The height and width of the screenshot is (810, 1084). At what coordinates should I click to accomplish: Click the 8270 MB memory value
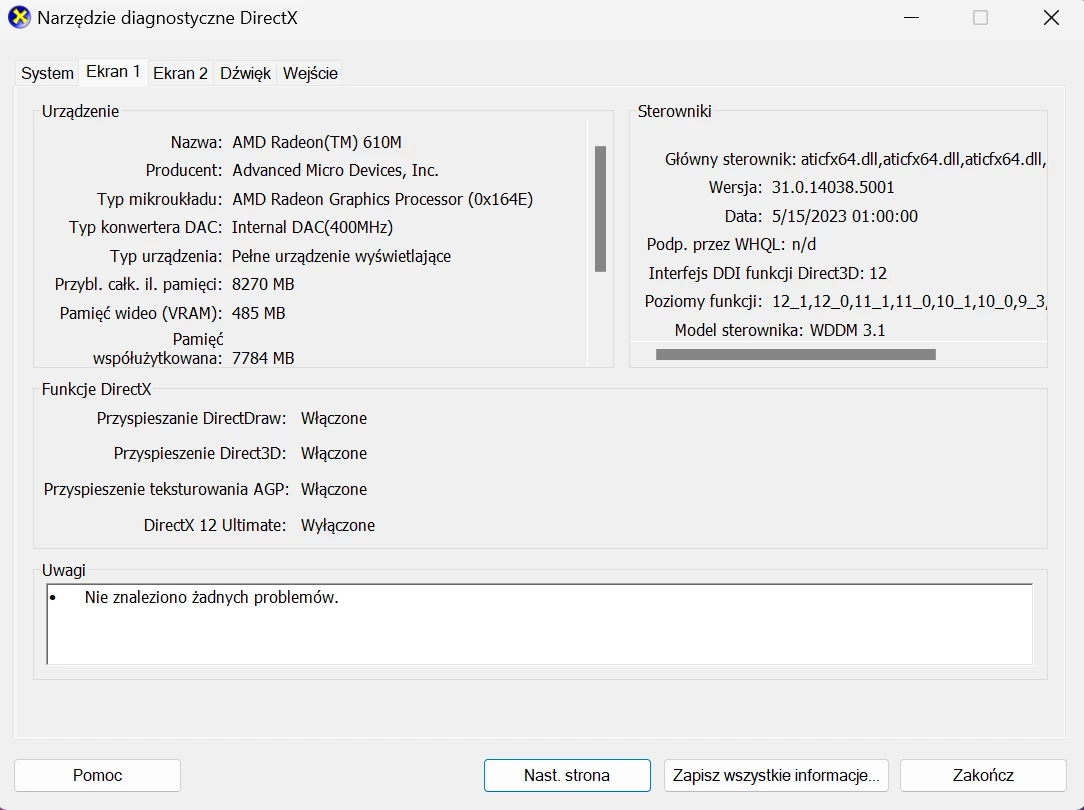click(x=263, y=285)
